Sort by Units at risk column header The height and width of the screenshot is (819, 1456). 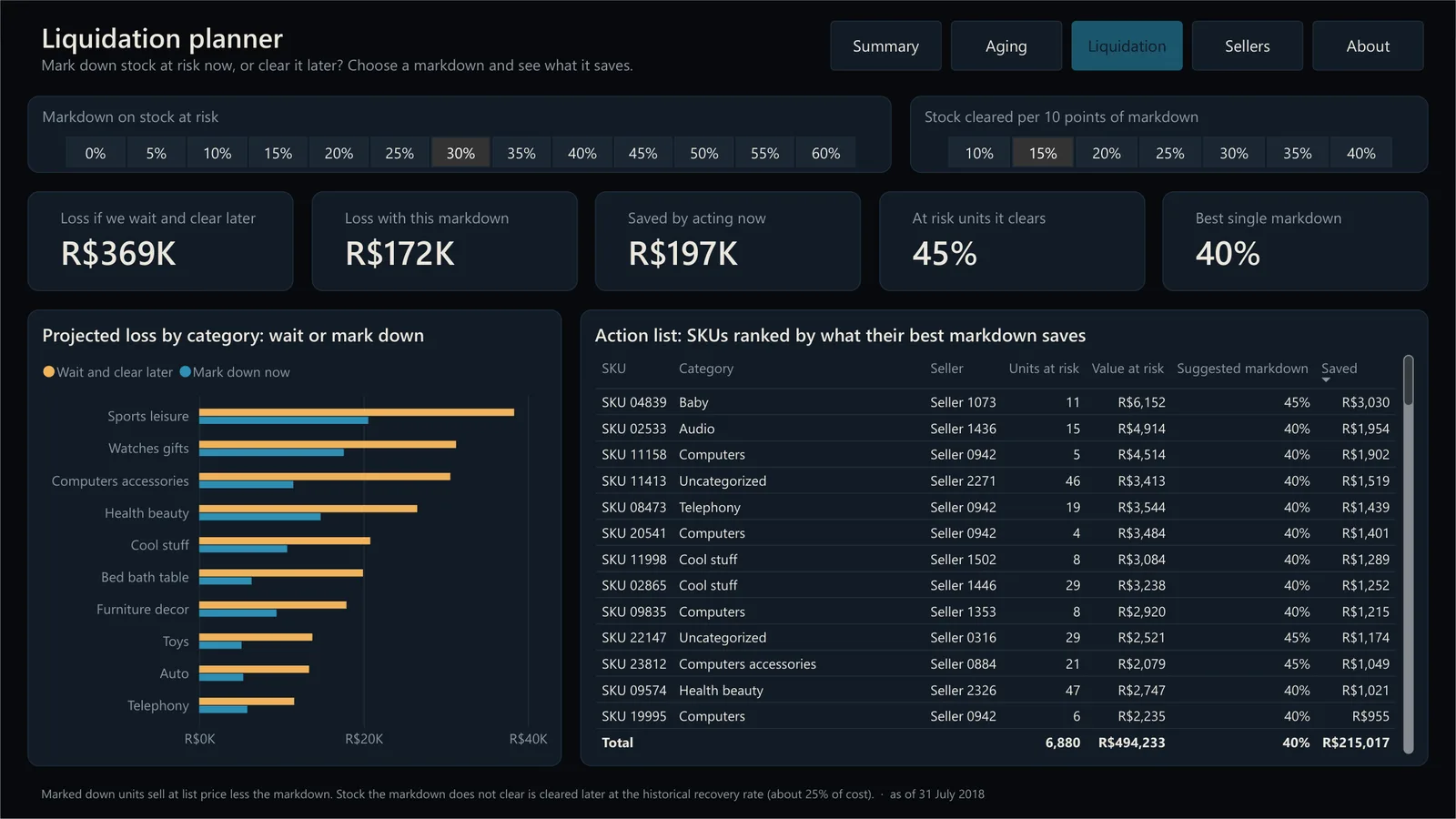click(1044, 369)
